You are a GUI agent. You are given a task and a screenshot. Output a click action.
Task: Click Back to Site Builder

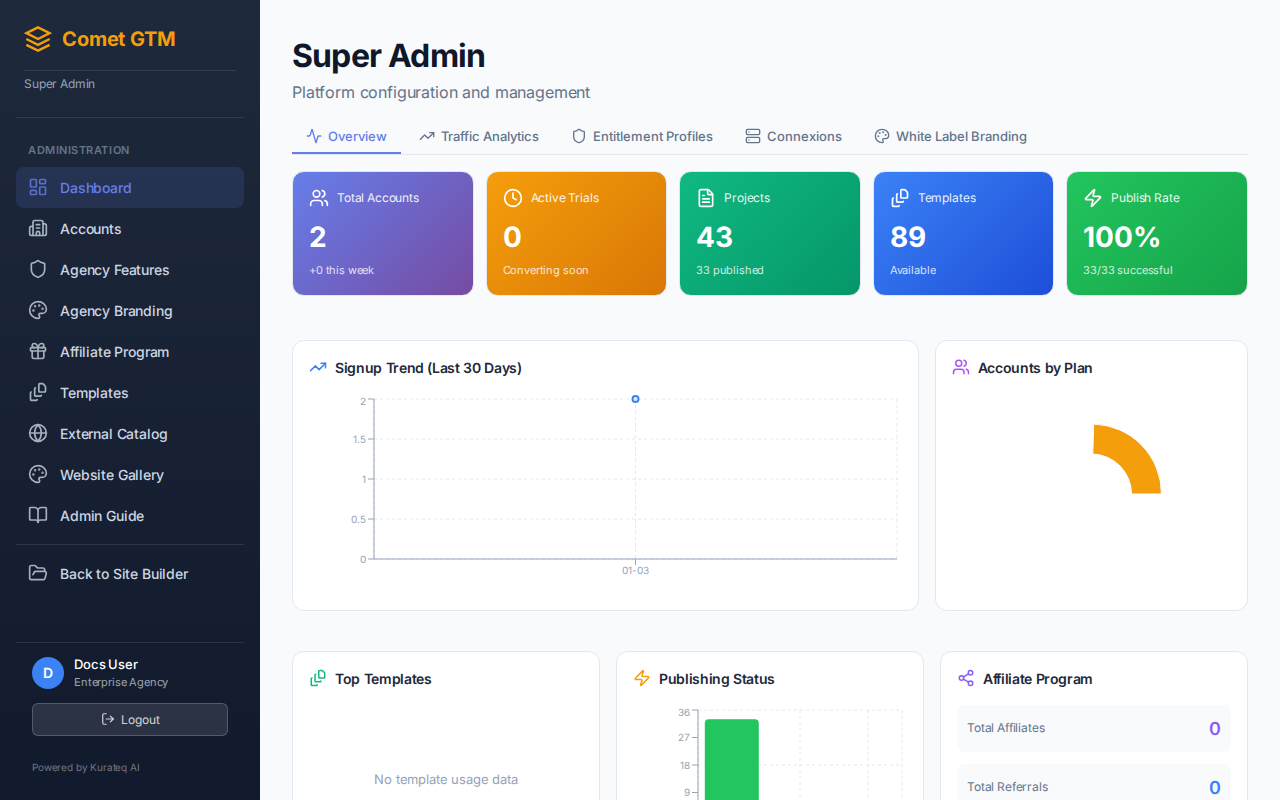coord(124,574)
